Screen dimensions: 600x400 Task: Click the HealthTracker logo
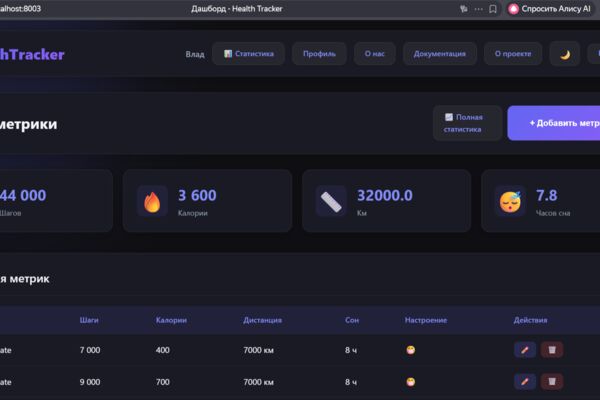(32, 54)
